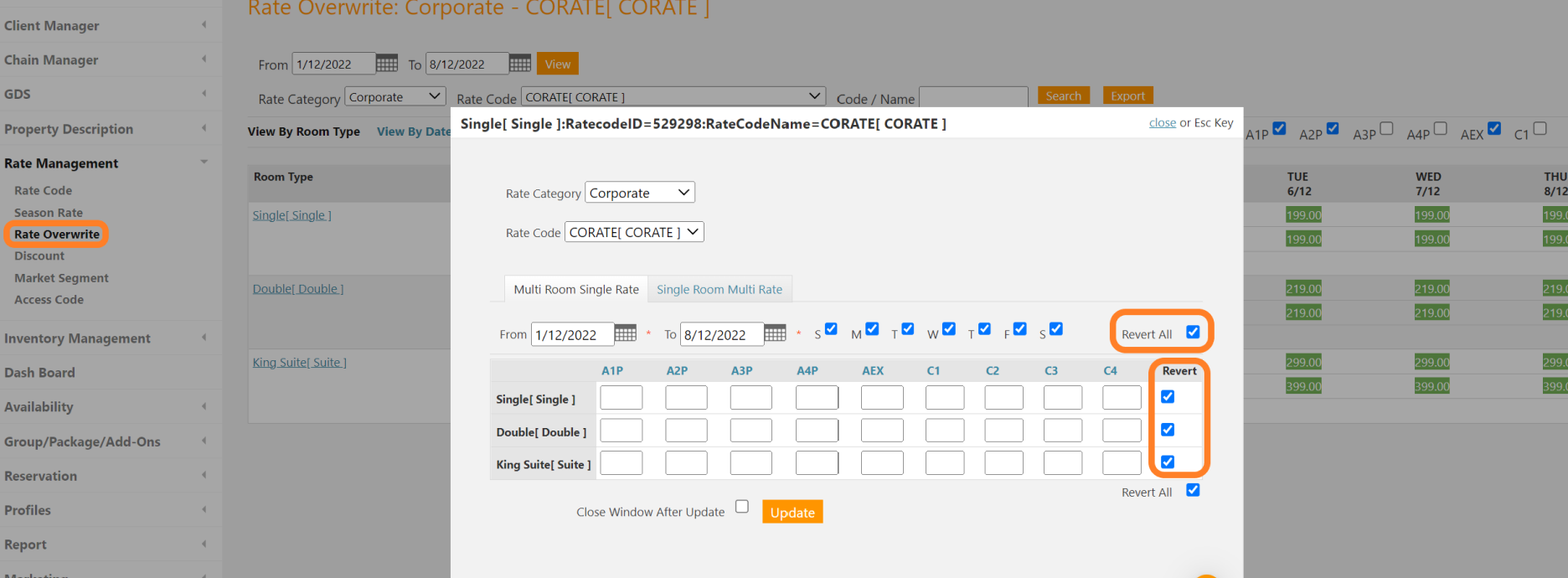Toggle the Monday (M) day checkbox
The width and height of the screenshot is (1568, 578).
pyautogui.click(x=872, y=329)
